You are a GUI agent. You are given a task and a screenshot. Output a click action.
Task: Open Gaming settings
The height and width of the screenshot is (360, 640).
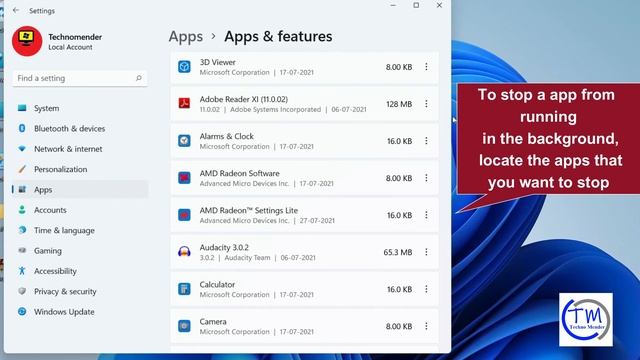pos(80,251)
